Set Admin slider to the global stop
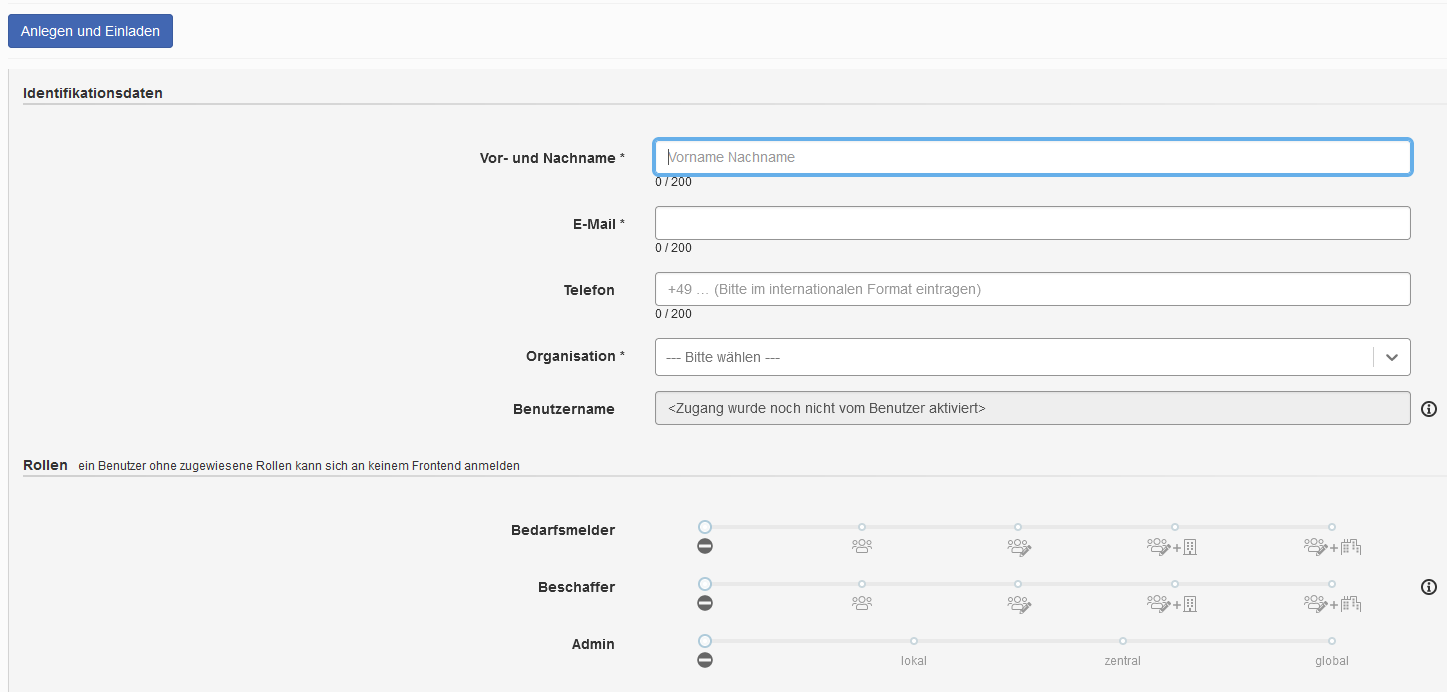The height and width of the screenshot is (692, 1447). pos(1332,641)
